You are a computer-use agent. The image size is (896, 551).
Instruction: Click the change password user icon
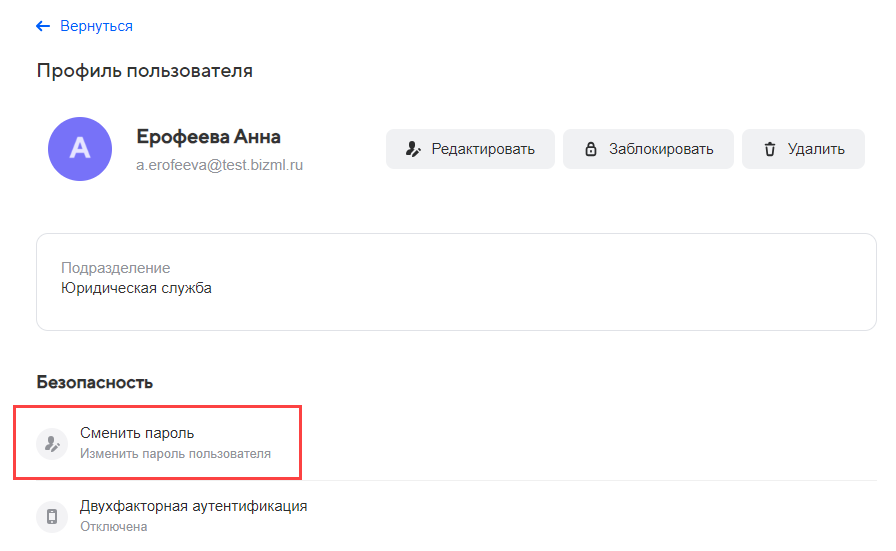point(52,443)
